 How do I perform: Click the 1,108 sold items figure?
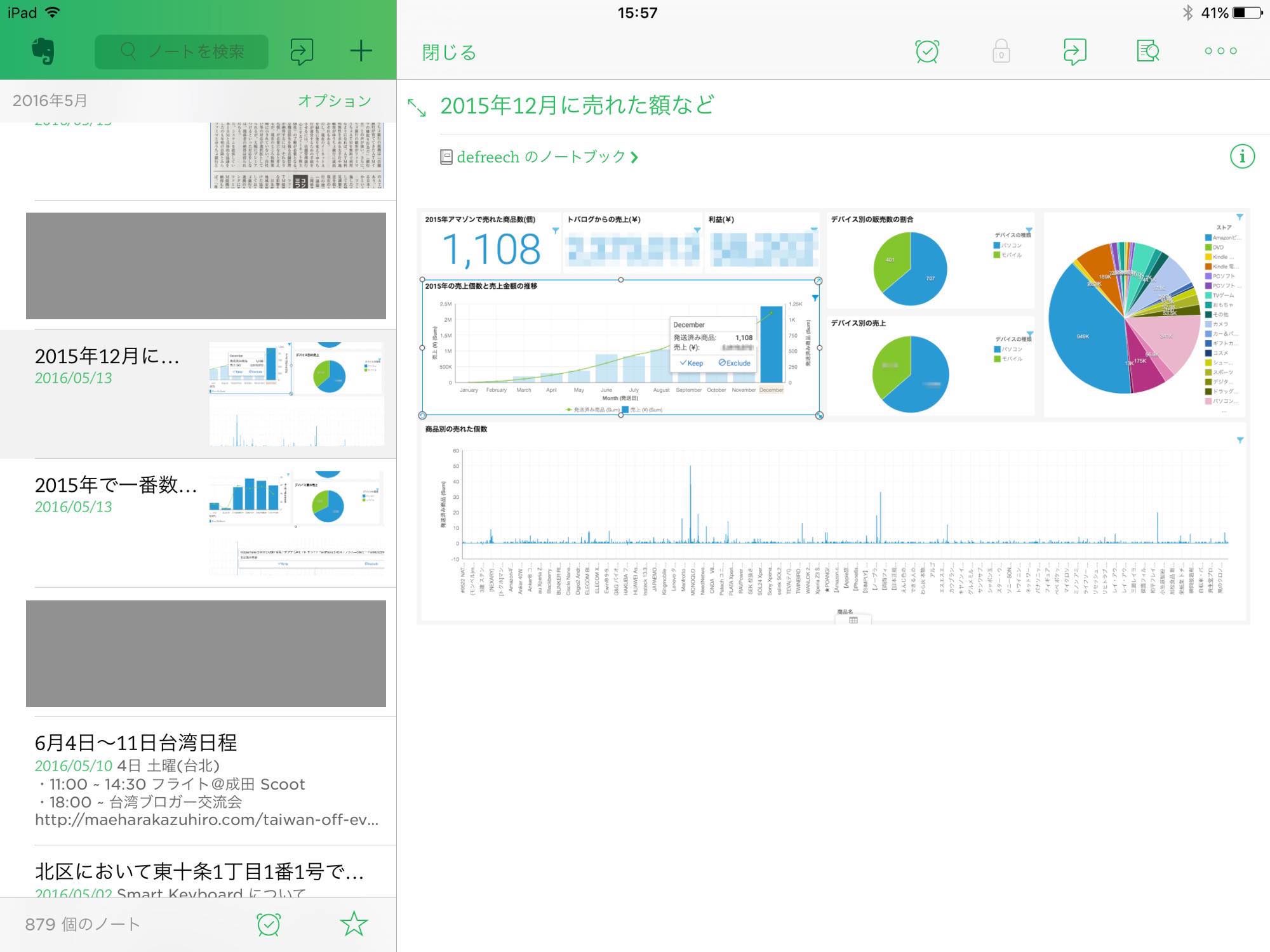coord(491,249)
